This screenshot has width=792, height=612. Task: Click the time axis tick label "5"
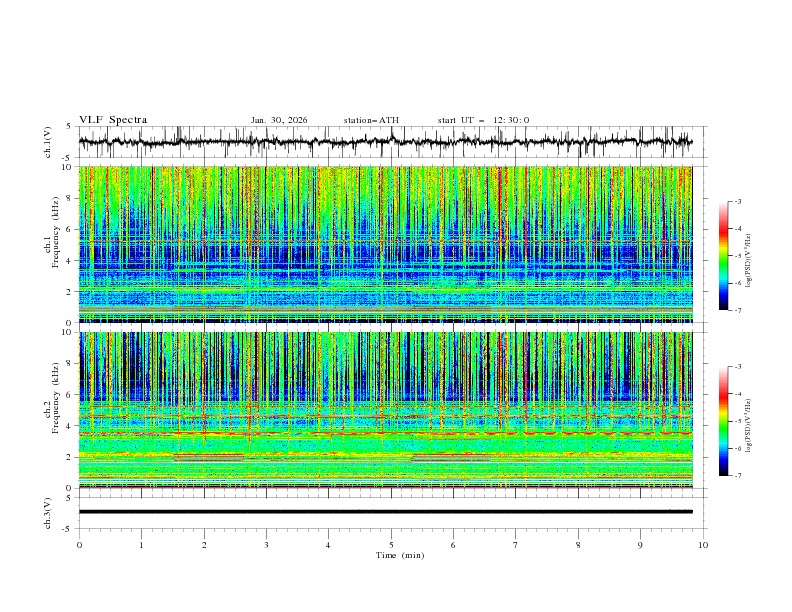[x=391, y=545]
